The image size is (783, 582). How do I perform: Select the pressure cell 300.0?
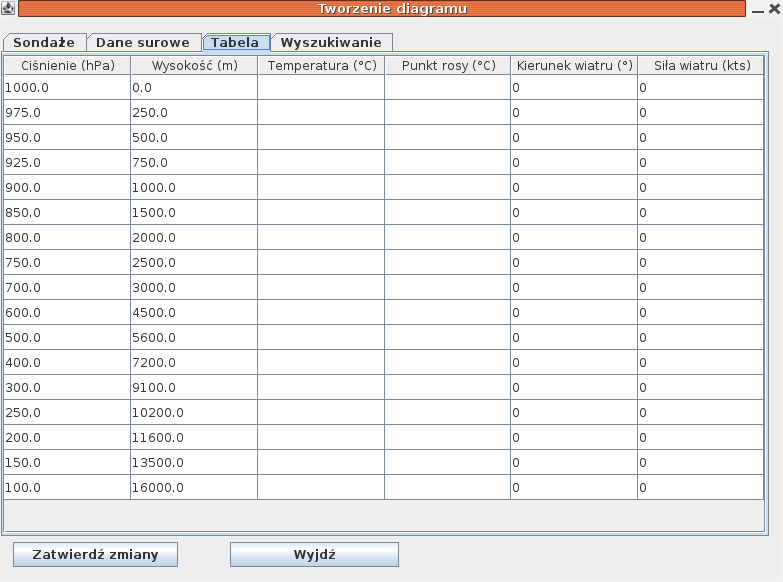pos(67,387)
